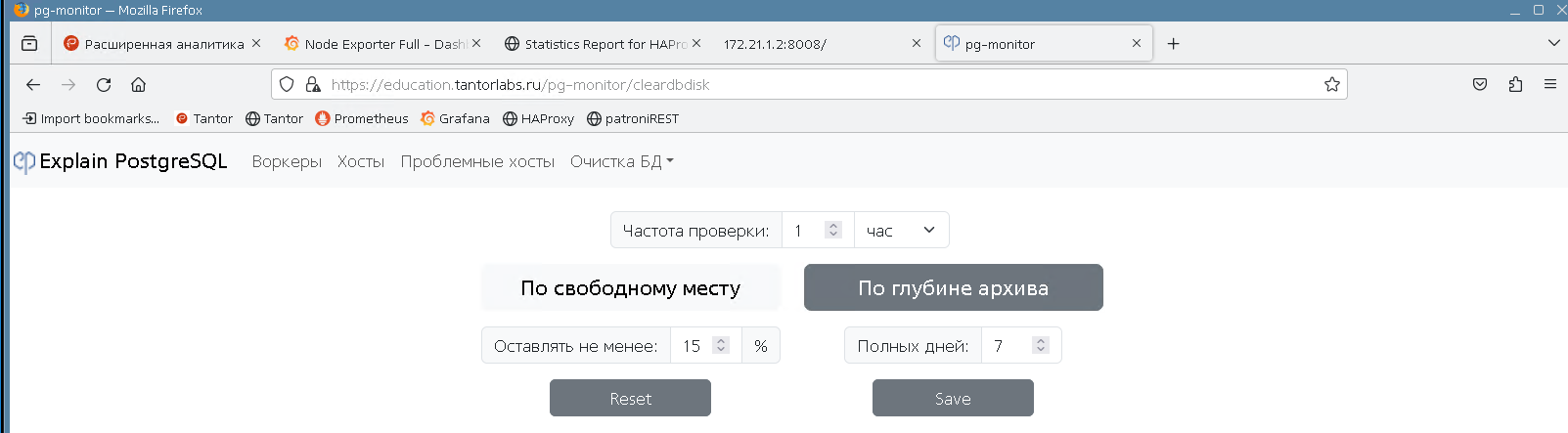Viewport: 1568px width, 433px height.
Task: Bookmark this page with star icon
Action: [x=1331, y=85]
